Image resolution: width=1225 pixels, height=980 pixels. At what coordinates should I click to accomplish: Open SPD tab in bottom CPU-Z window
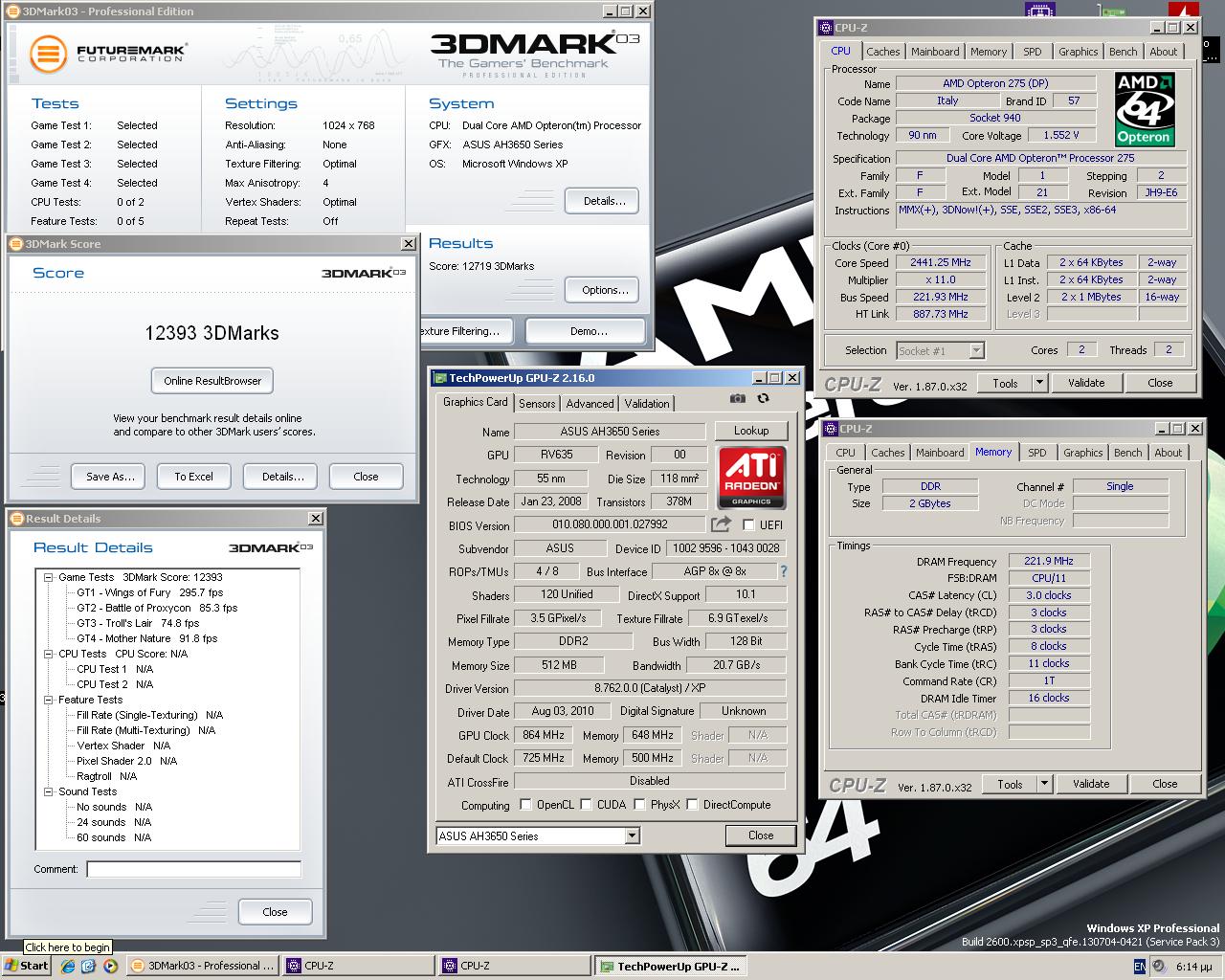1037,453
